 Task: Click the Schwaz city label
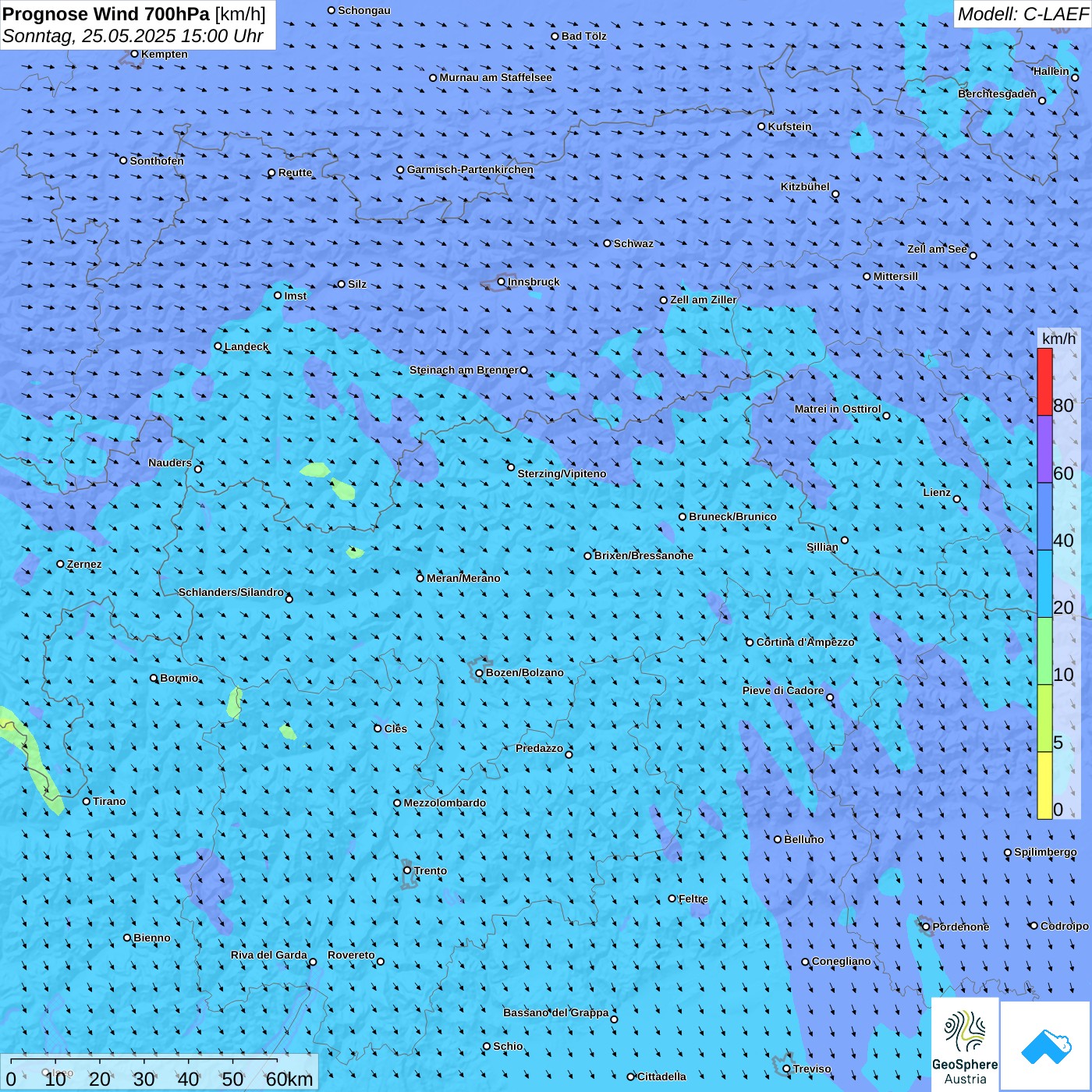633,243
